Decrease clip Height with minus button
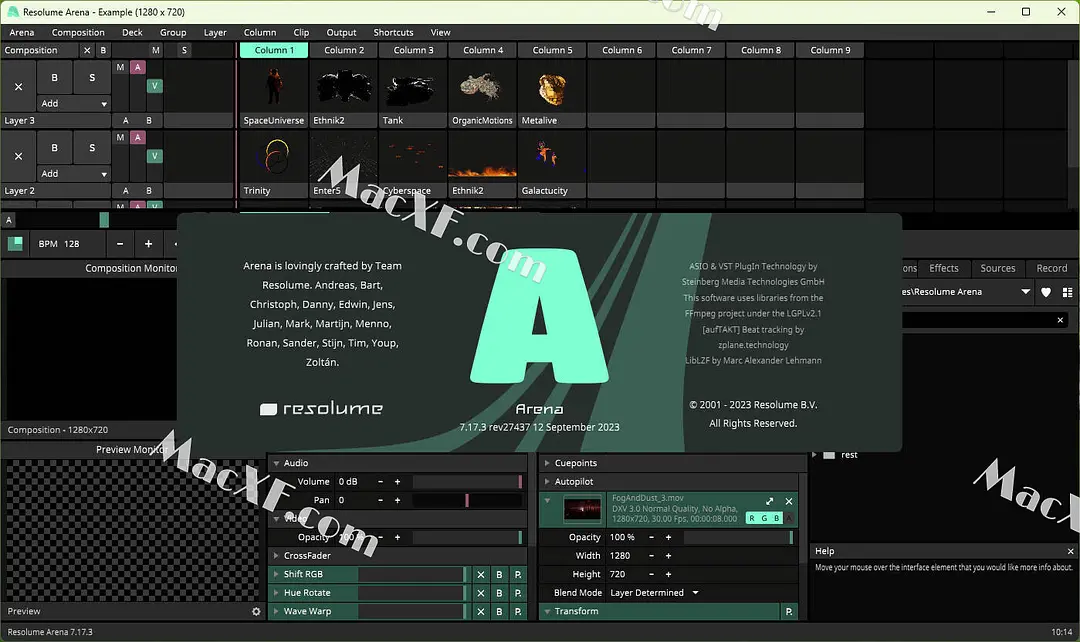1080x642 pixels. click(x=651, y=574)
